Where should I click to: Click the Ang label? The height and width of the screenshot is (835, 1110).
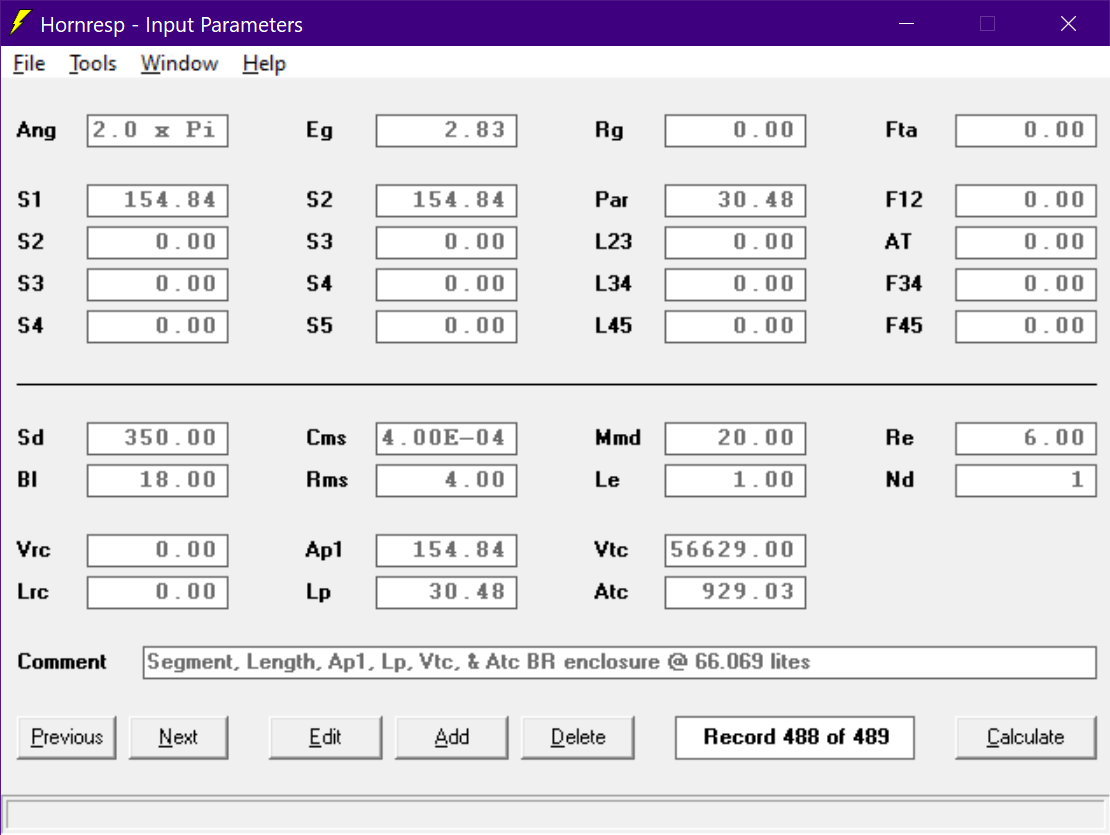36,131
